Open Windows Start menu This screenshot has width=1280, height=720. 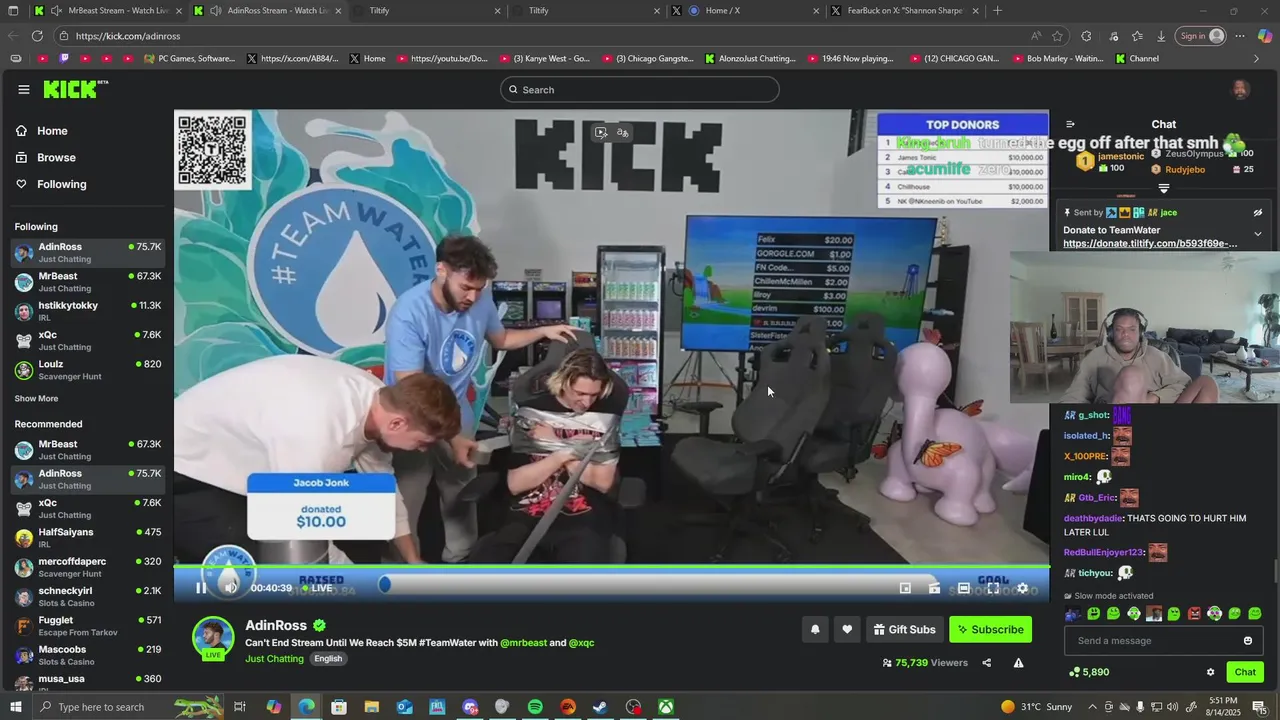pyautogui.click(x=15, y=707)
